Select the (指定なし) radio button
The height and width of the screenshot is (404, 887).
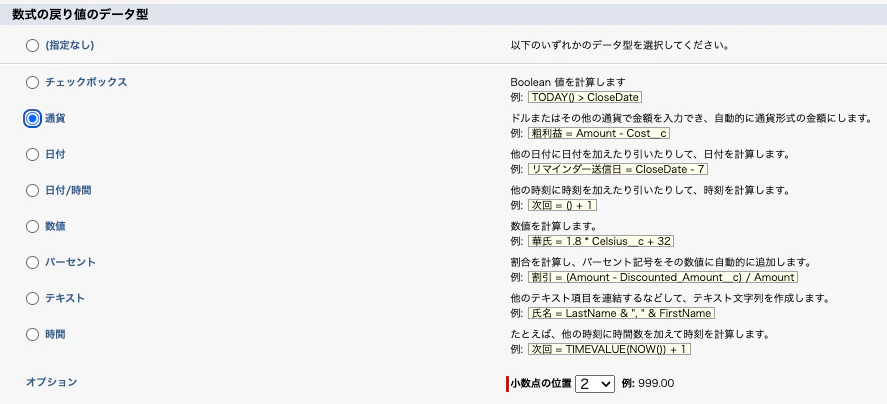pyautogui.click(x=32, y=46)
